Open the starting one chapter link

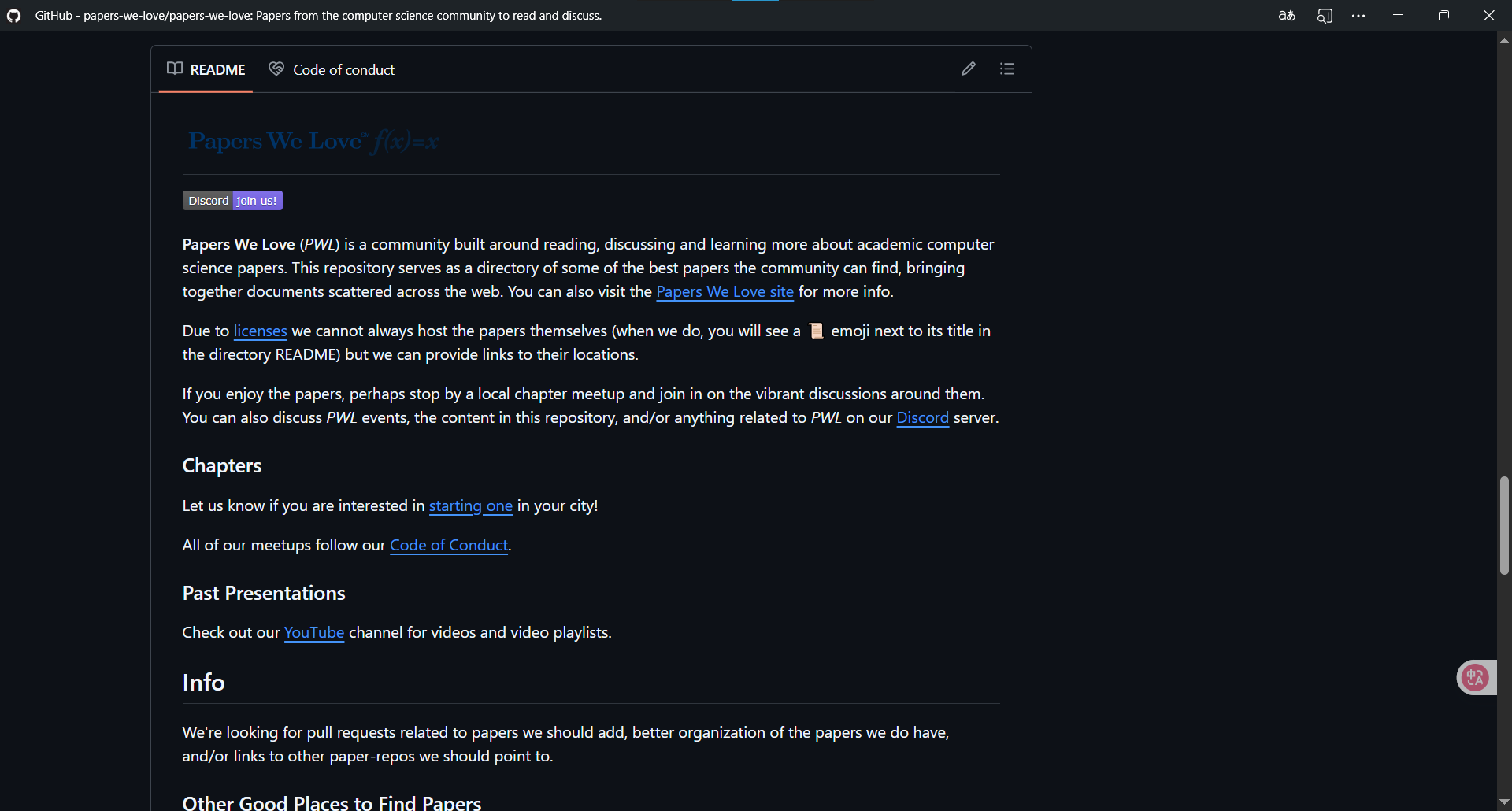(x=470, y=505)
